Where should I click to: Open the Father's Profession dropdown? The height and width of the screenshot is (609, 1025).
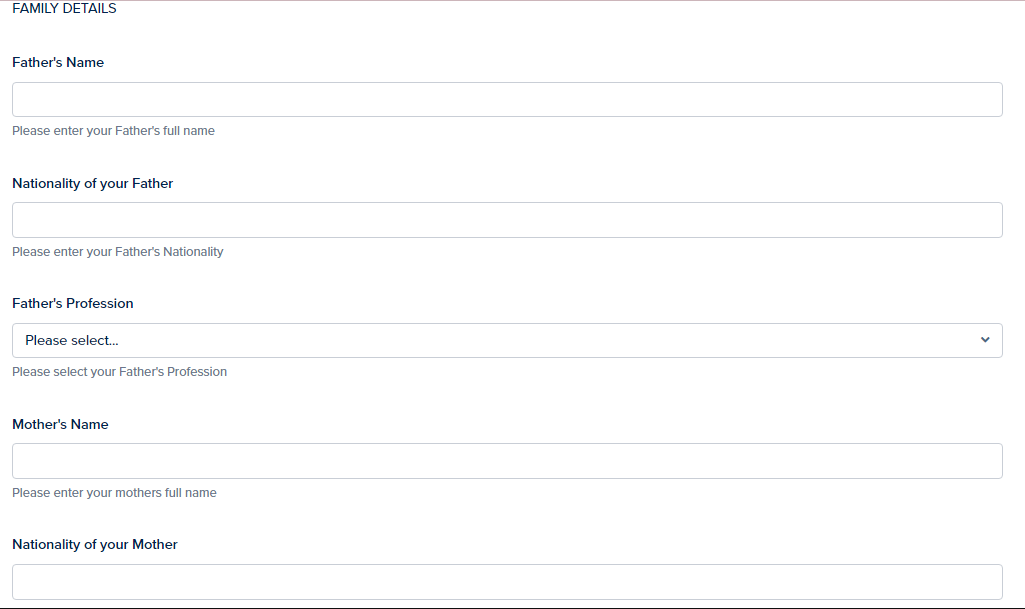point(507,340)
